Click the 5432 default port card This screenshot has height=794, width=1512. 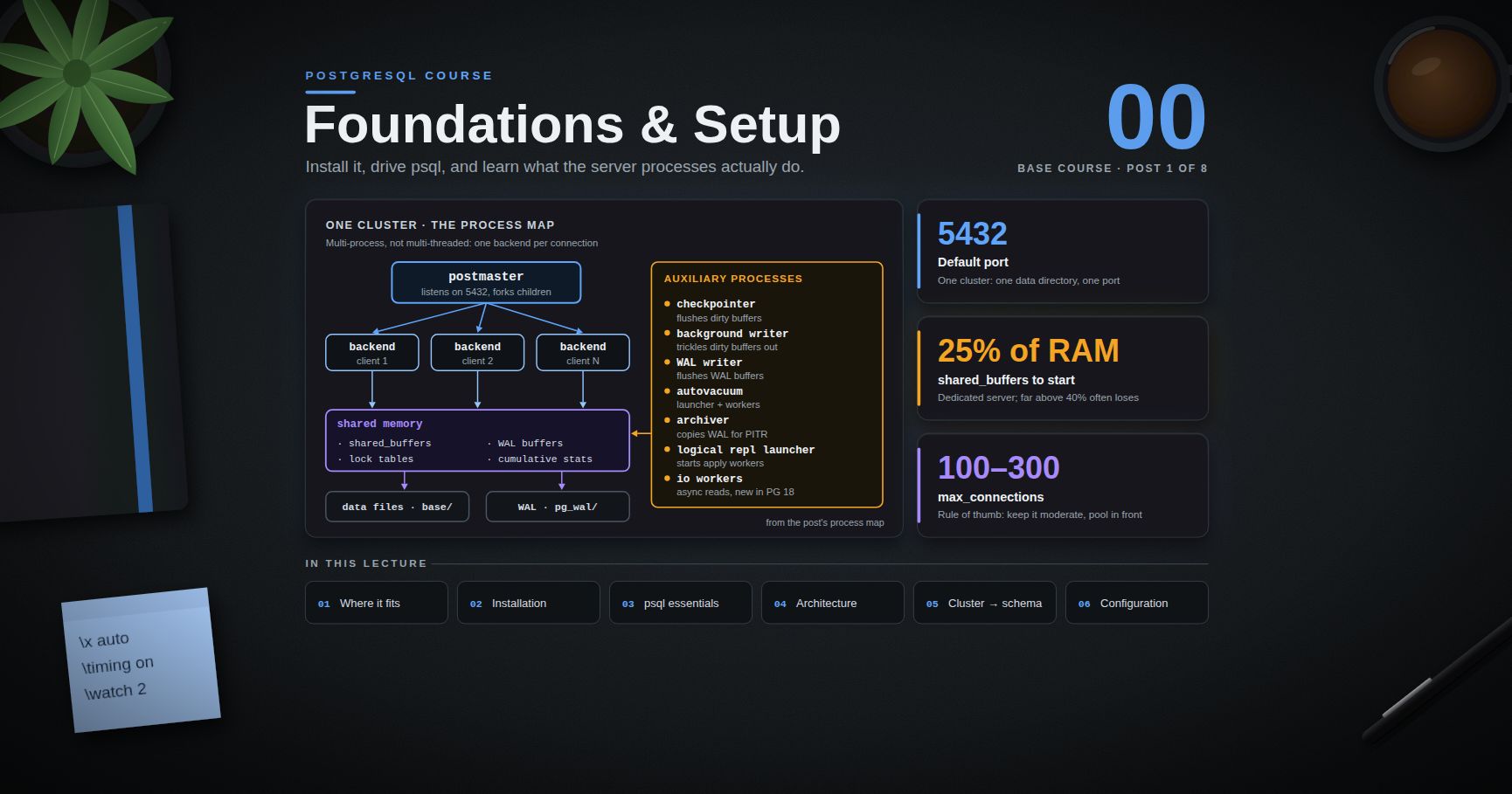click(x=1063, y=252)
